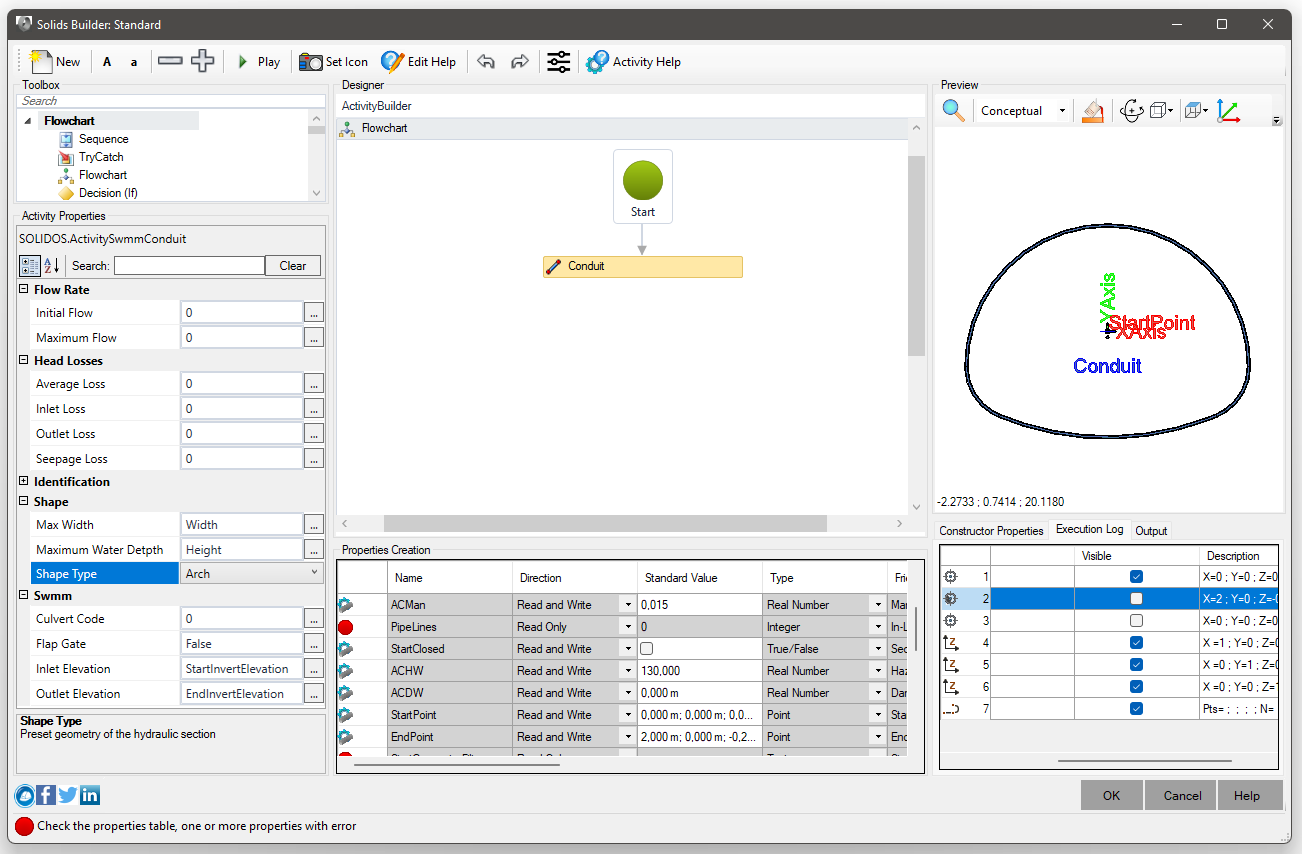
Task: Open the wireframe cube view dropdown
Action: coord(1162,111)
